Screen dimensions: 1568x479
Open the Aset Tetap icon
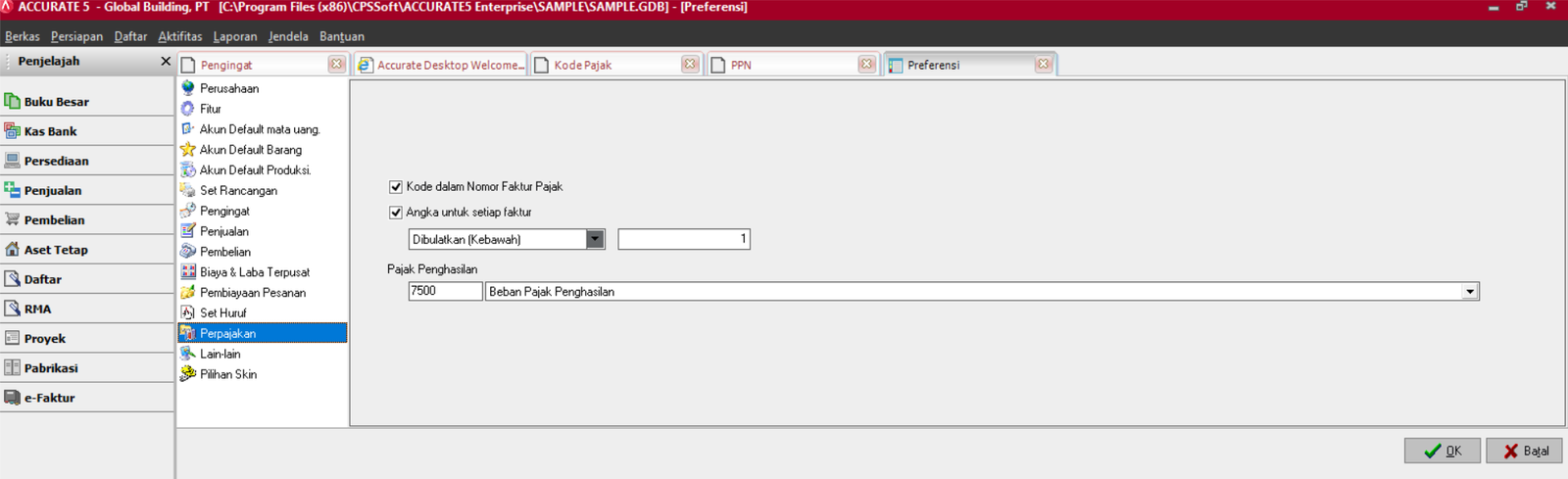point(12,249)
